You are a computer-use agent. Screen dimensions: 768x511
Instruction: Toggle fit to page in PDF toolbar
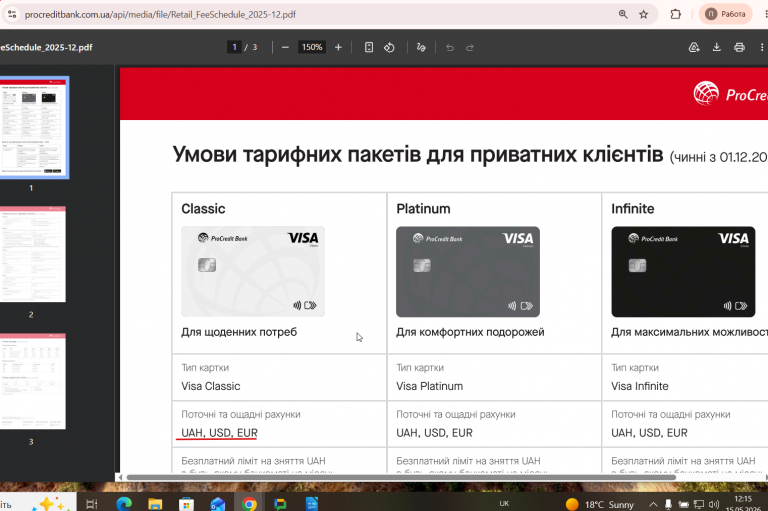point(369,48)
